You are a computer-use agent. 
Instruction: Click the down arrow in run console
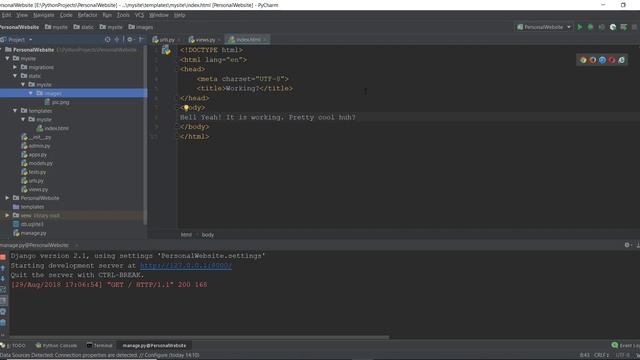3,278
